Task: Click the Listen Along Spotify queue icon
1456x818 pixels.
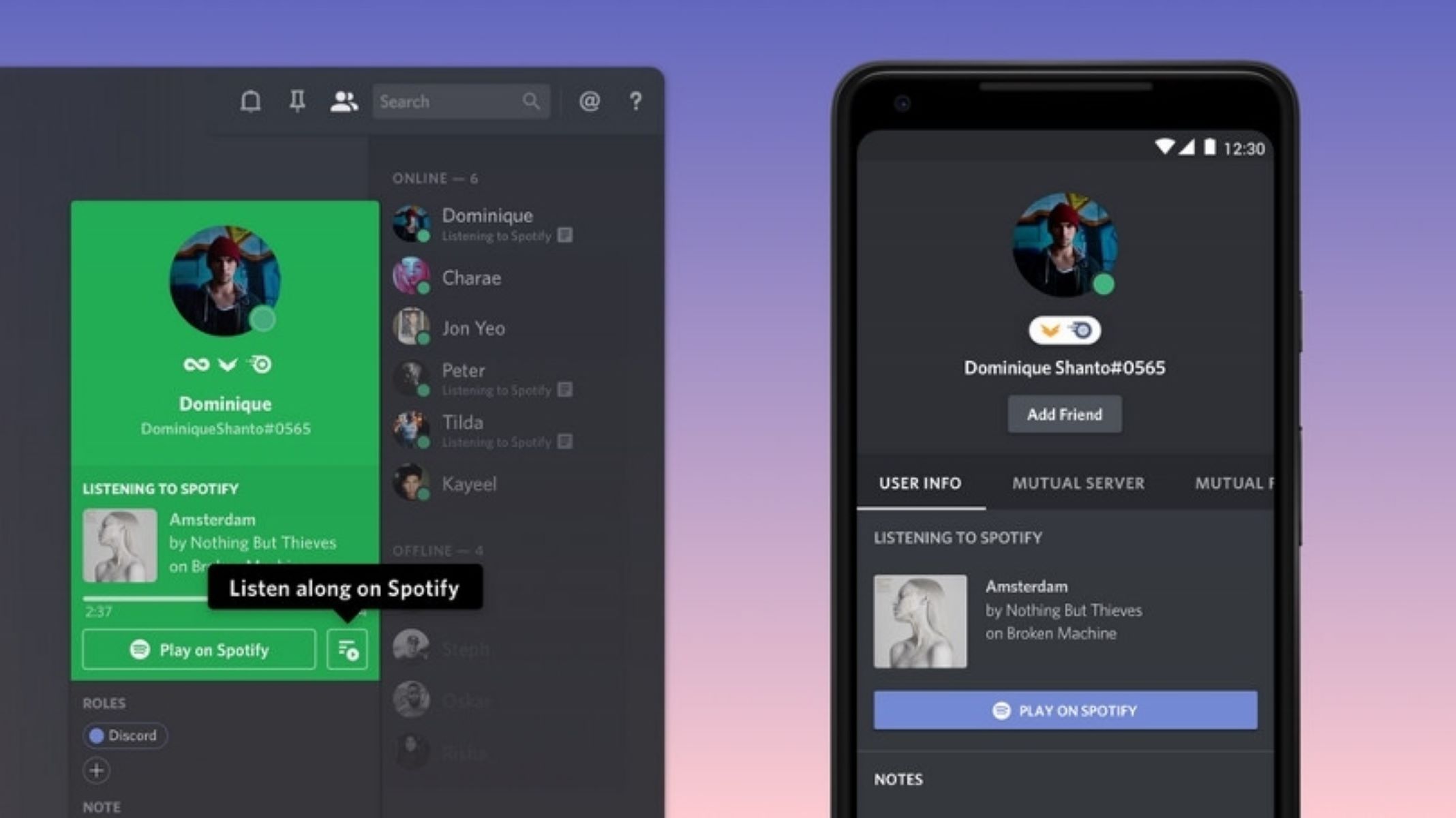Action: point(347,649)
